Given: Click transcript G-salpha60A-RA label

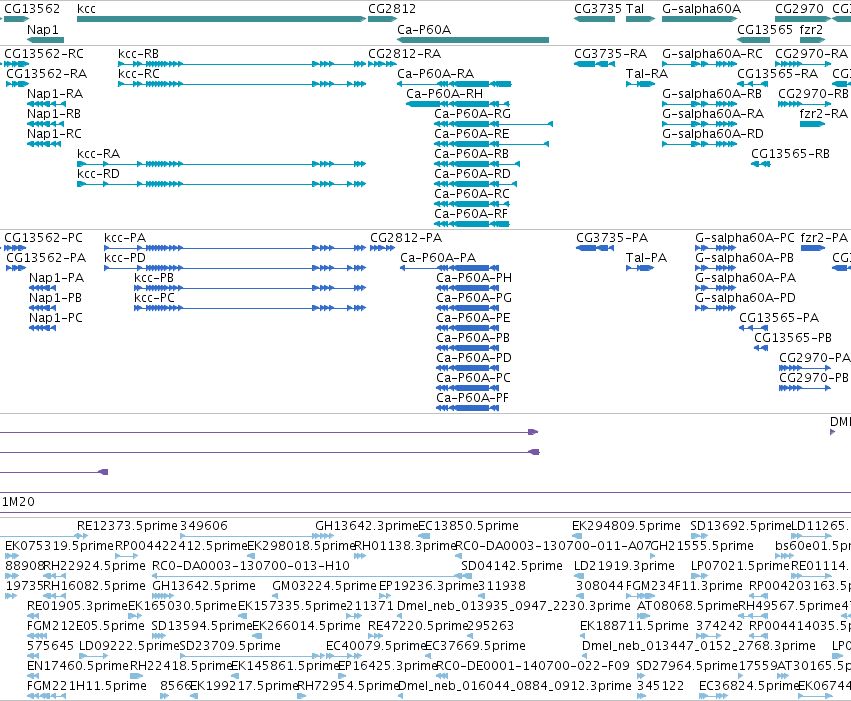Looking at the screenshot, I should (x=713, y=114).
